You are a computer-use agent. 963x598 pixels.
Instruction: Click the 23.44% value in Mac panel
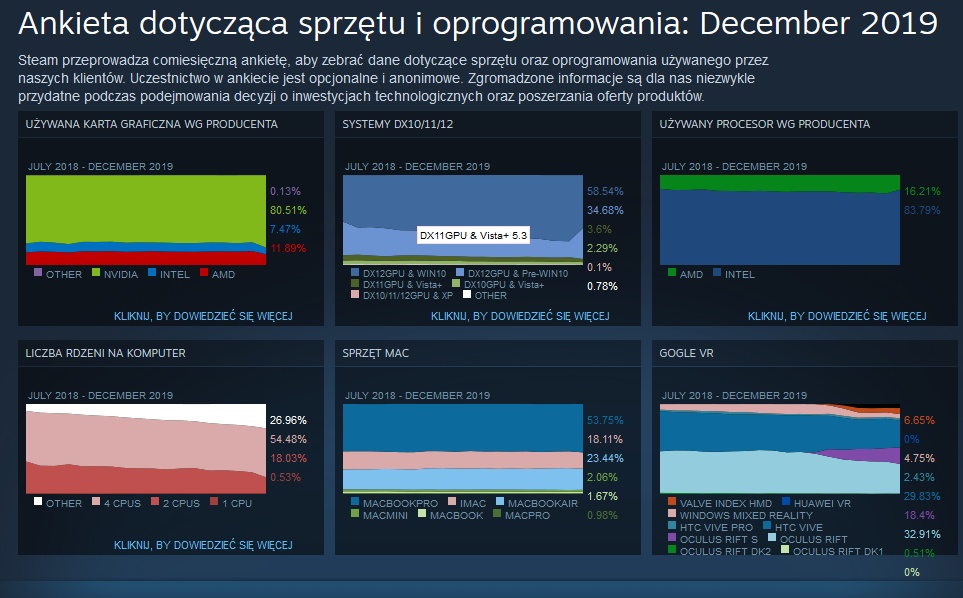click(605, 458)
